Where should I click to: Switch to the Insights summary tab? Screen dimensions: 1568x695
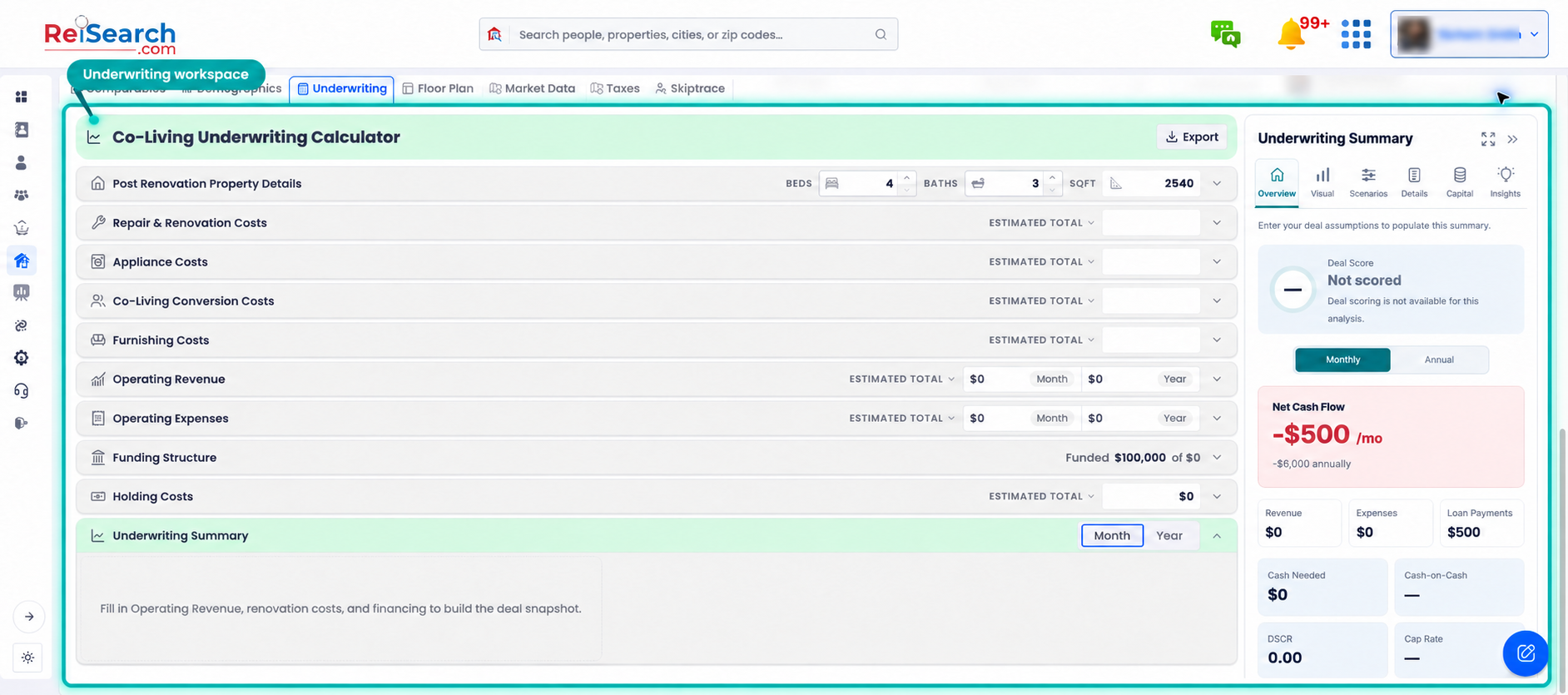pos(1505,182)
